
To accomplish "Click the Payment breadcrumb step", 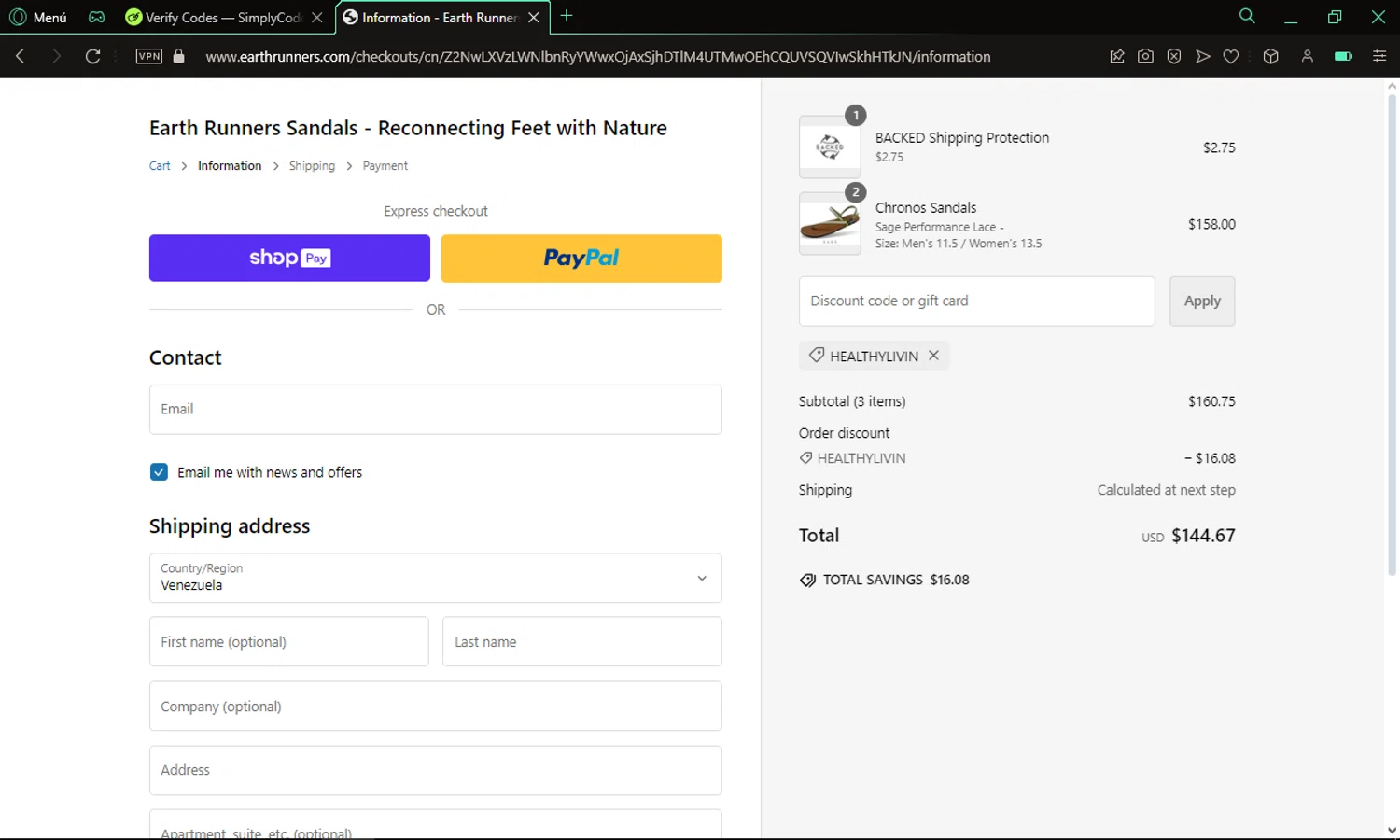I will pyautogui.click(x=385, y=166).
